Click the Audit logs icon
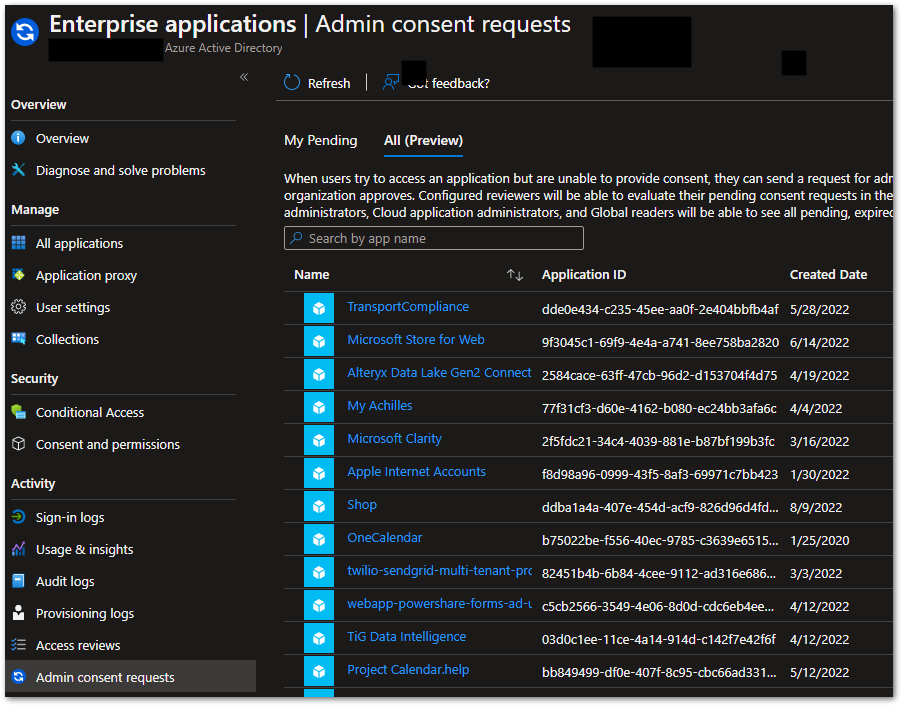This screenshot has height=706, width=902. pos(18,581)
